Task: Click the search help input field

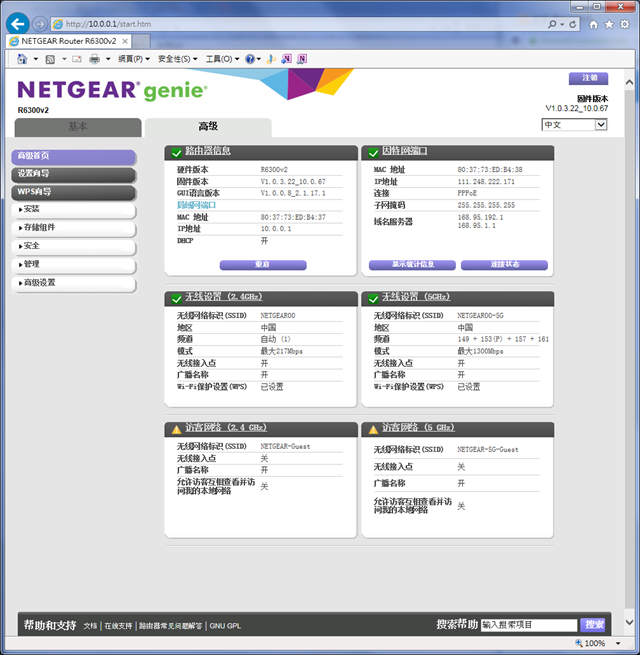Action: 529,625
